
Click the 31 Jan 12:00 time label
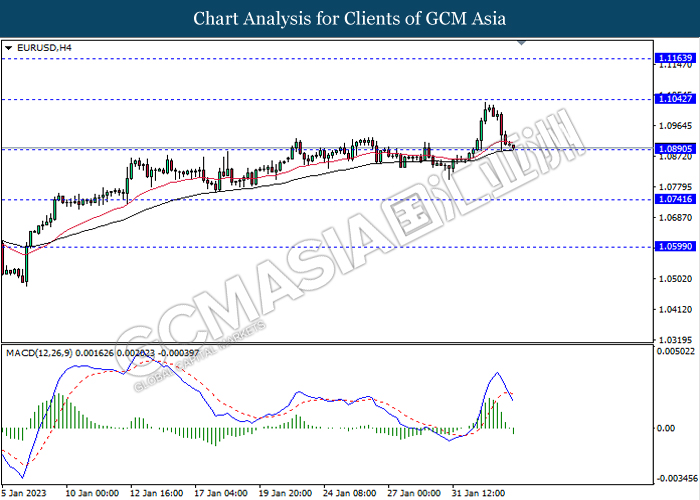[x=479, y=493]
